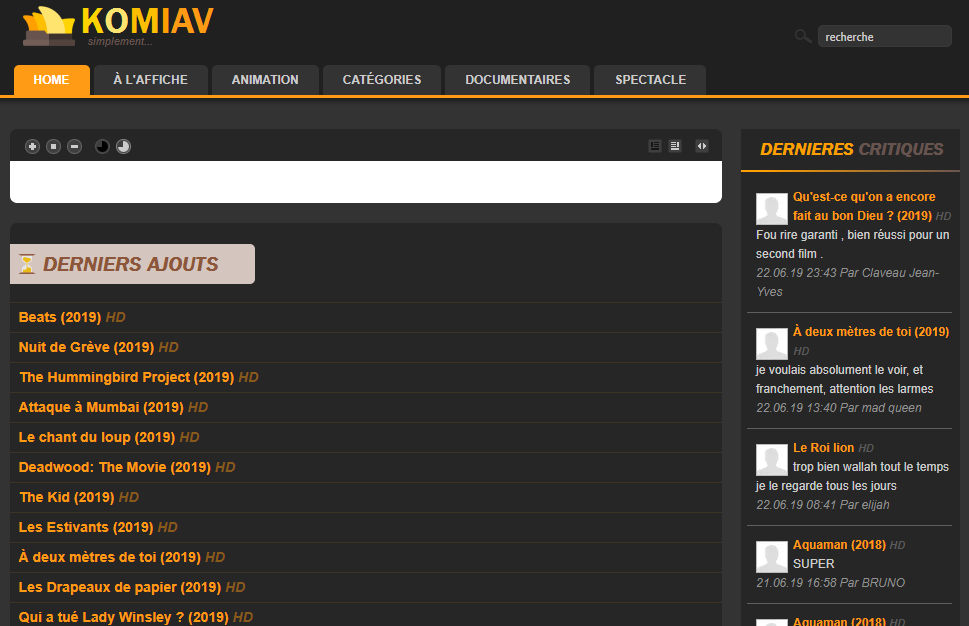Image resolution: width=969 pixels, height=626 pixels.
Task: Click the search magnifier icon
Action: tap(803, 36)
